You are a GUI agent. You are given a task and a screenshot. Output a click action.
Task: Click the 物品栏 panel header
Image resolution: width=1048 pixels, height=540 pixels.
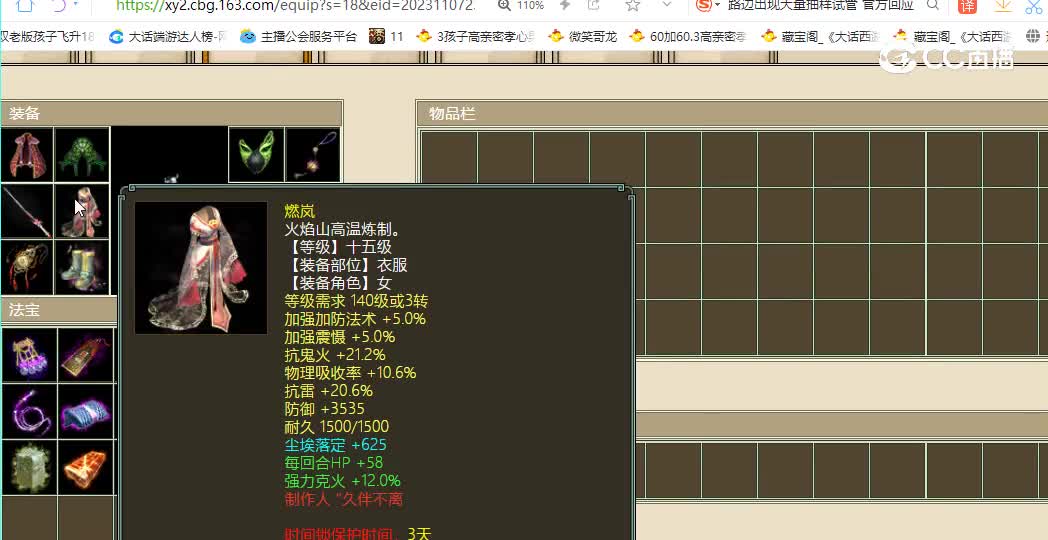[x=732, y=114]
